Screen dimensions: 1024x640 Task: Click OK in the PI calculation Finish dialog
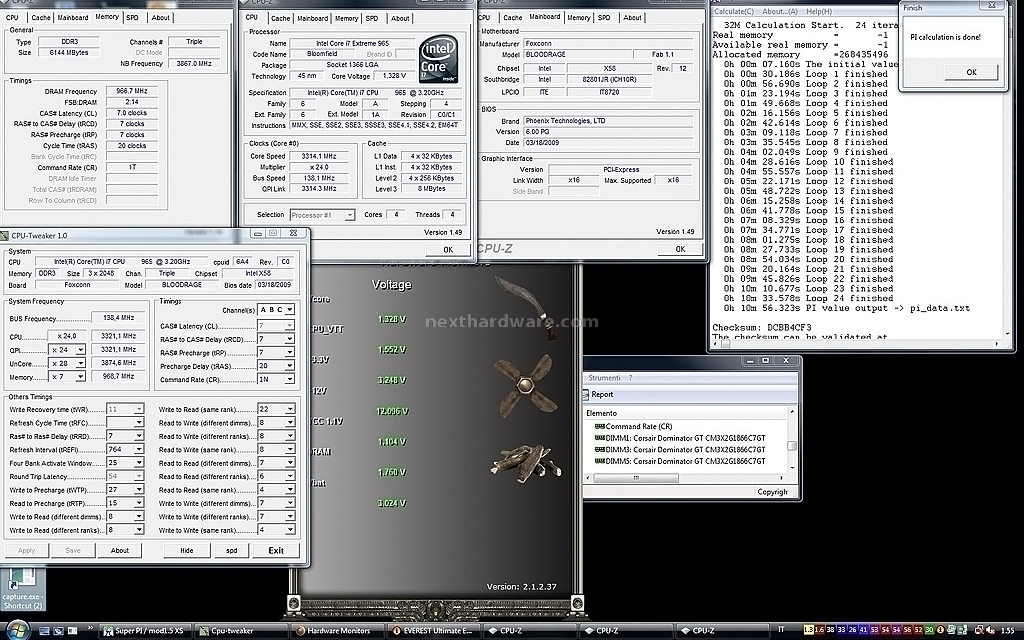[971, 72]
